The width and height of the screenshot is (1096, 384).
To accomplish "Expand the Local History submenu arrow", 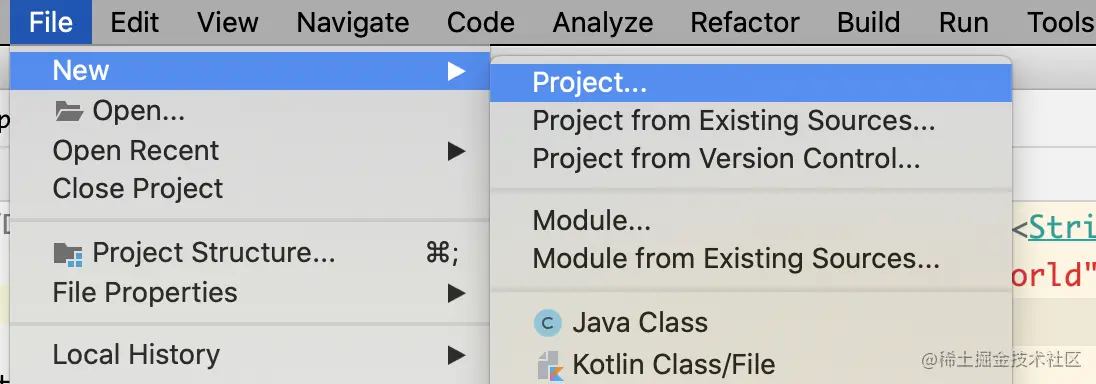I will click(456, 355).
